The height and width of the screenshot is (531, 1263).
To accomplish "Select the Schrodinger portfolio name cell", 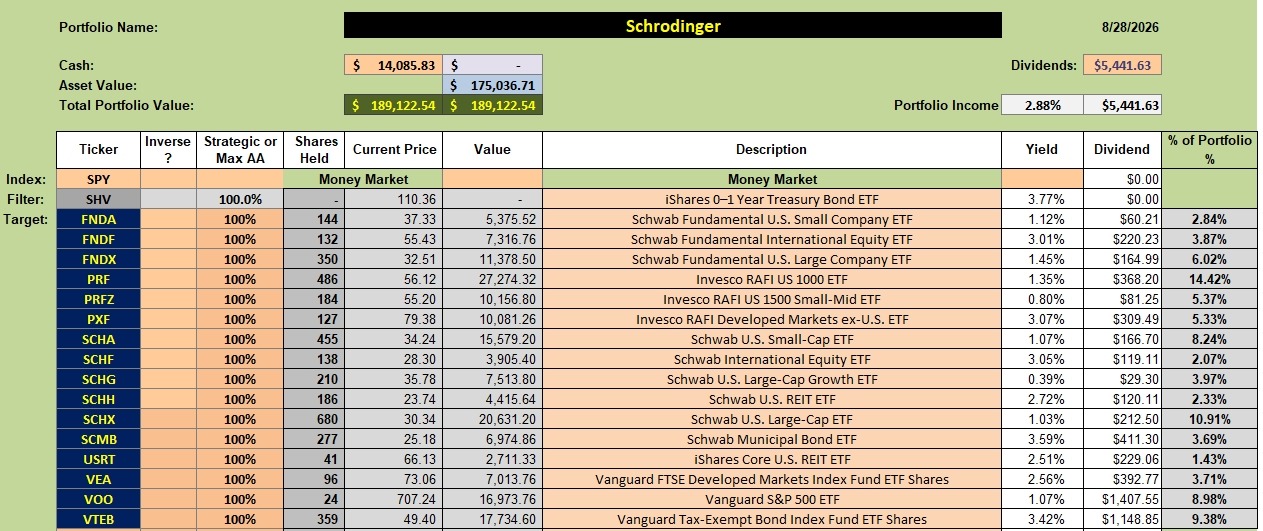I will [672, 26].
